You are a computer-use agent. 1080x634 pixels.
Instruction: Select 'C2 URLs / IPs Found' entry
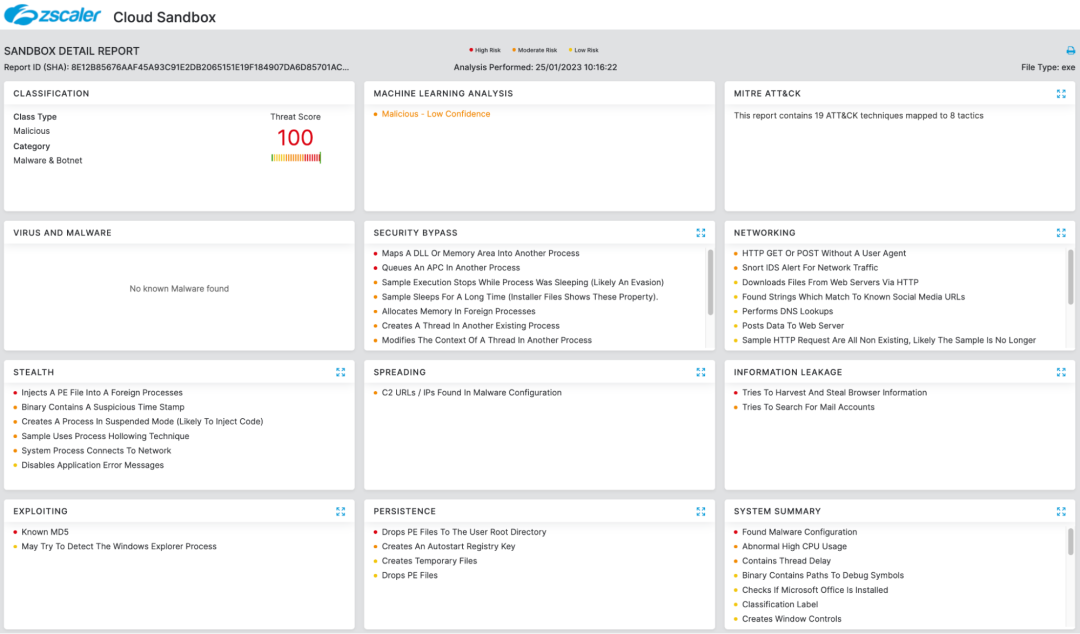click(x=471, y=393)
